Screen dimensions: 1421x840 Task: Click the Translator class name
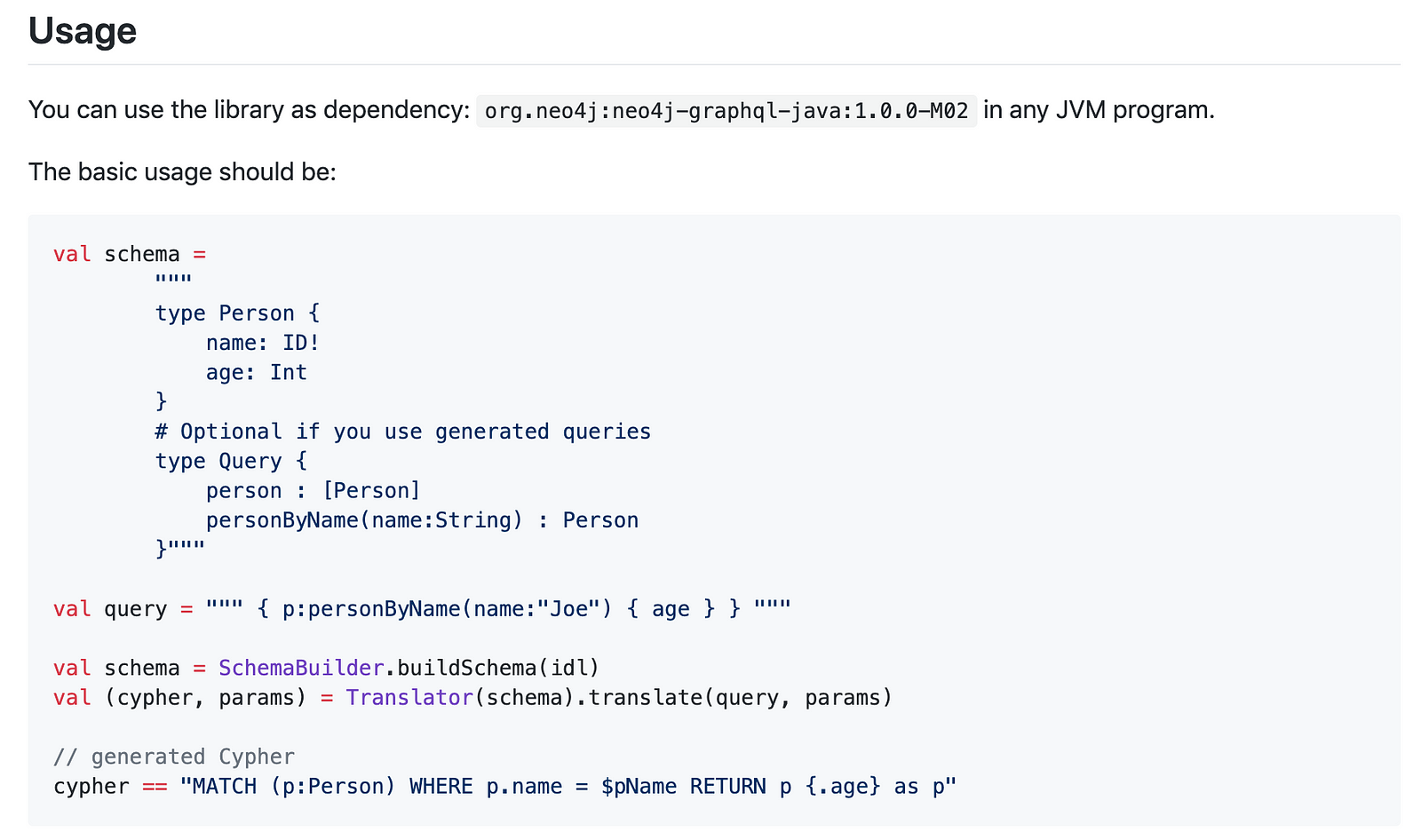[x=409, y=698]
